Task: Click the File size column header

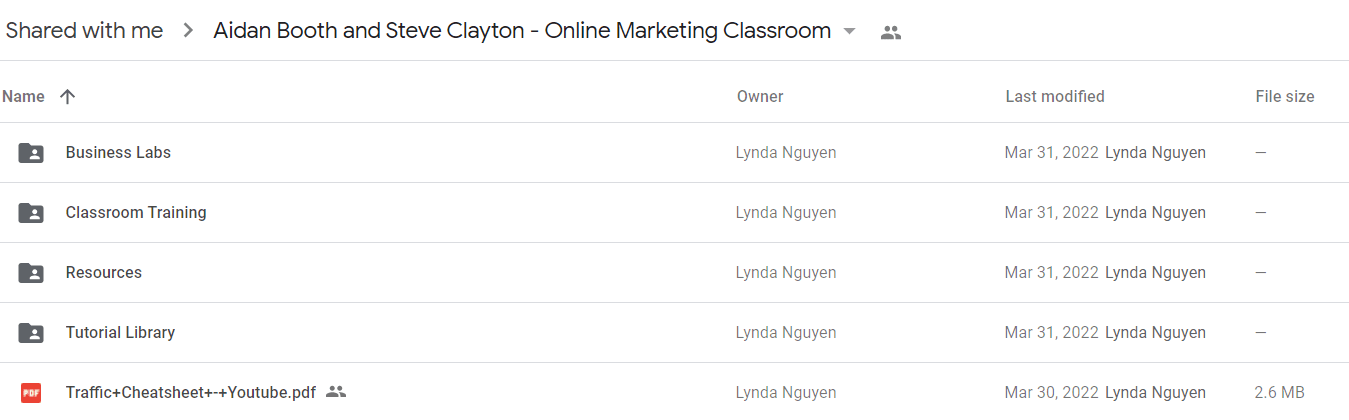Action: click(1285, 97)
